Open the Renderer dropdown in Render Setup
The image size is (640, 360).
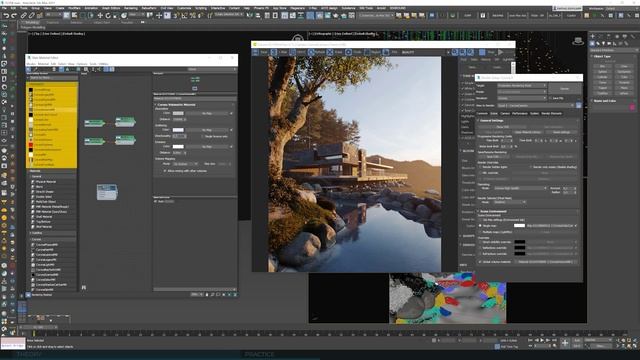pos(522,98)
